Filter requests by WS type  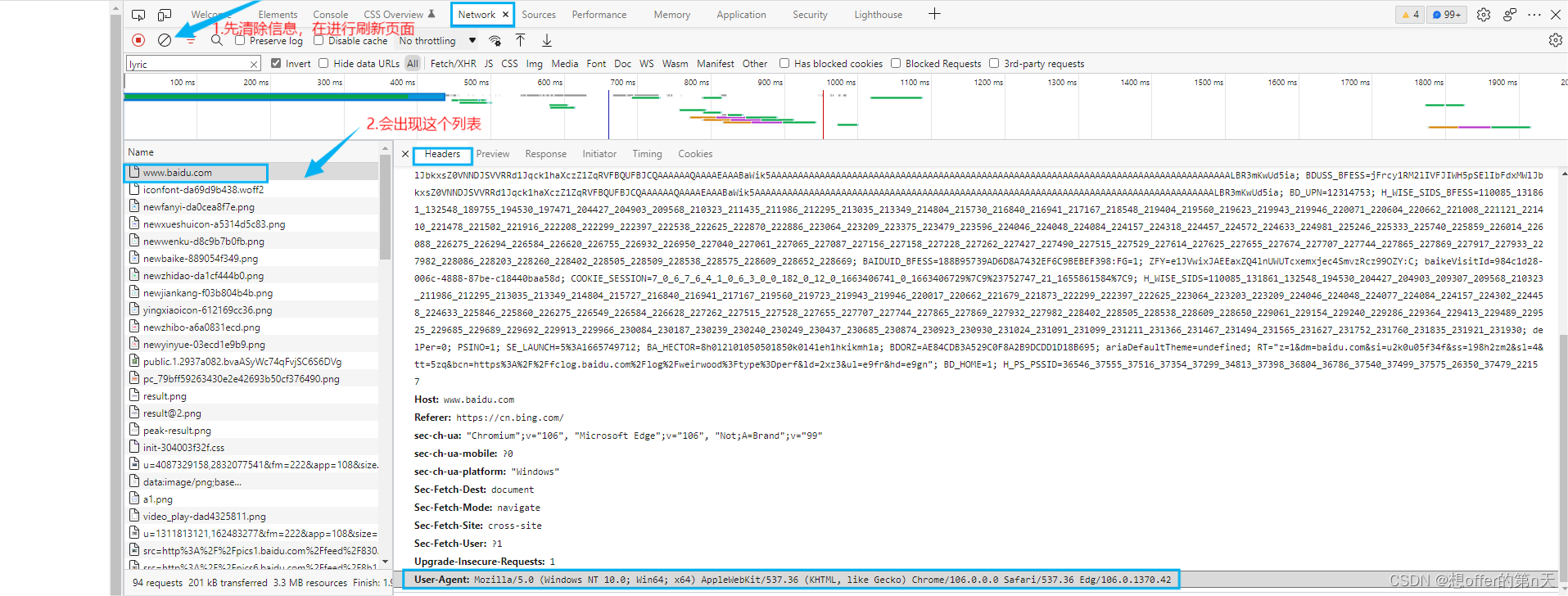647,63
